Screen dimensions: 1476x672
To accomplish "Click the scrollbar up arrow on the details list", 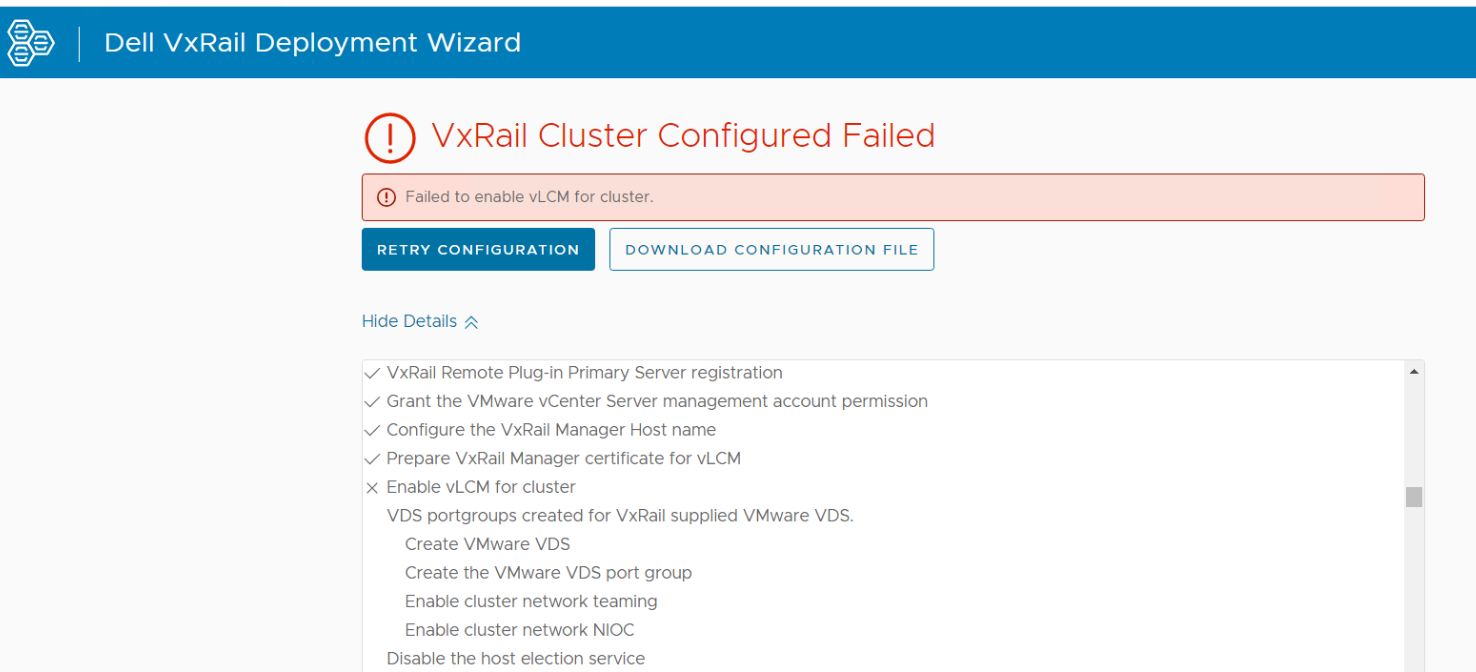I will click(1413, 370).
